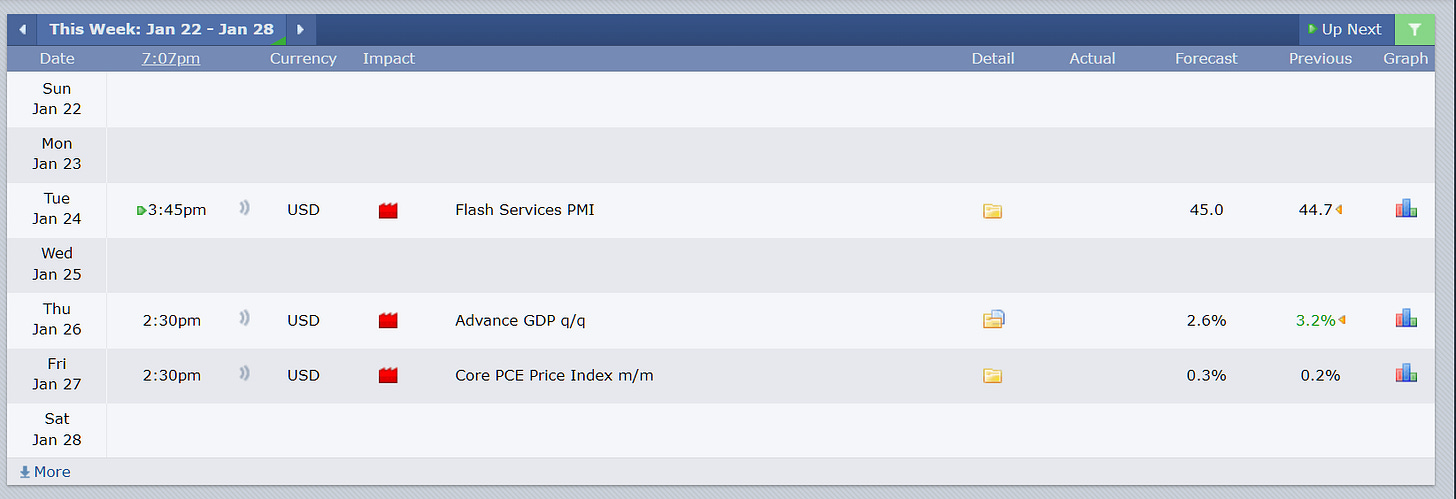
Task: Select Core PCE Price Index m/m event
Action: coord(554,375)
